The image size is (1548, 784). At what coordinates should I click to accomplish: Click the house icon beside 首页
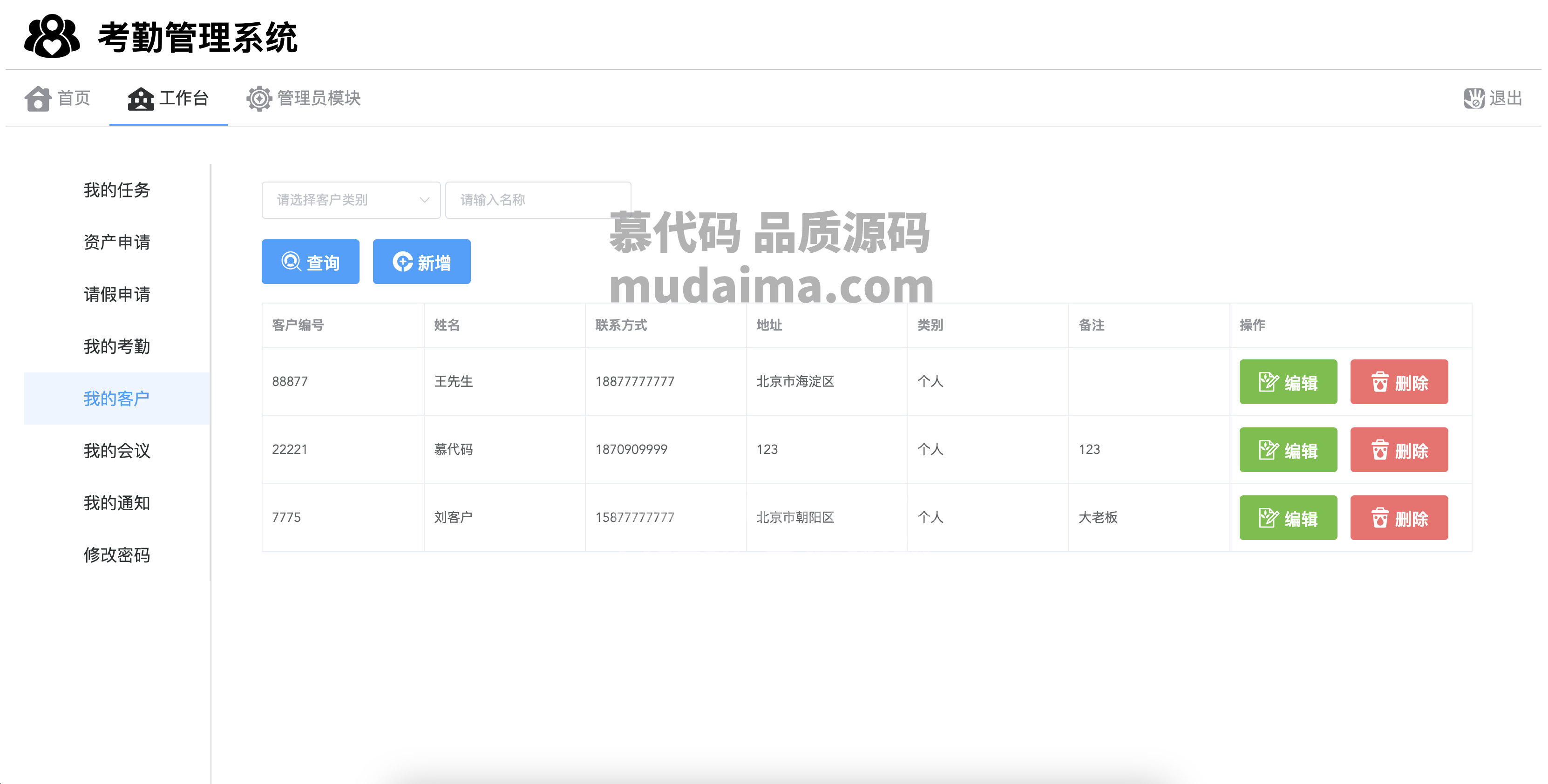tap(38, 99)
